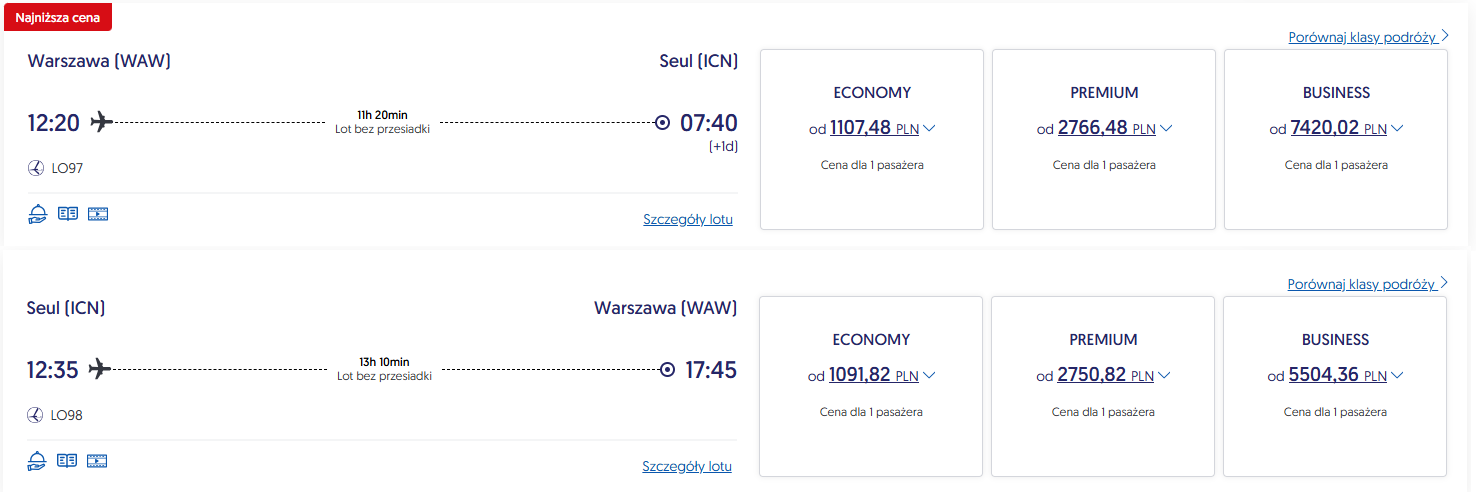
Task: Click the LOT airline logo beside LO98
Action: pos(36,415)
